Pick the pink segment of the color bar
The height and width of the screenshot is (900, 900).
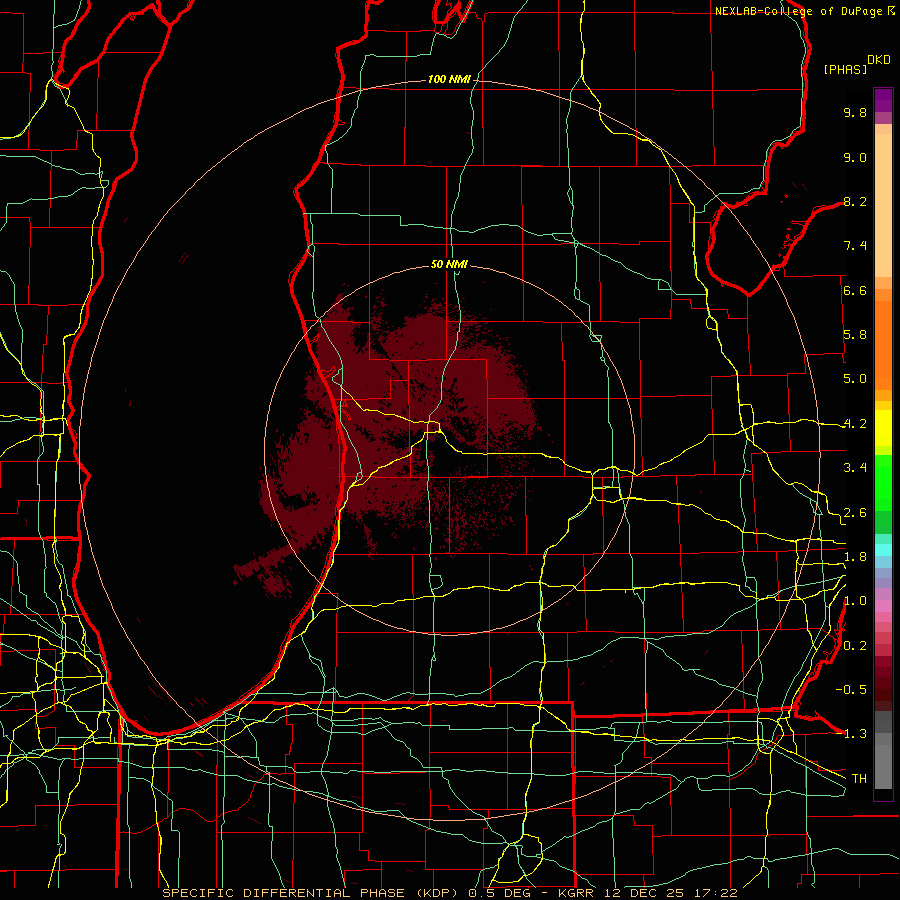click(883, 606)
